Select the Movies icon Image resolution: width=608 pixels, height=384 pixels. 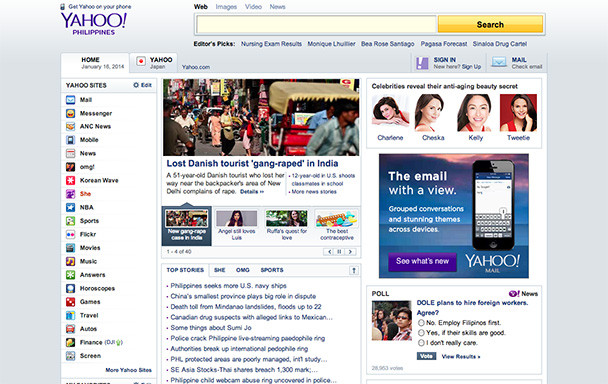point(70,248)
